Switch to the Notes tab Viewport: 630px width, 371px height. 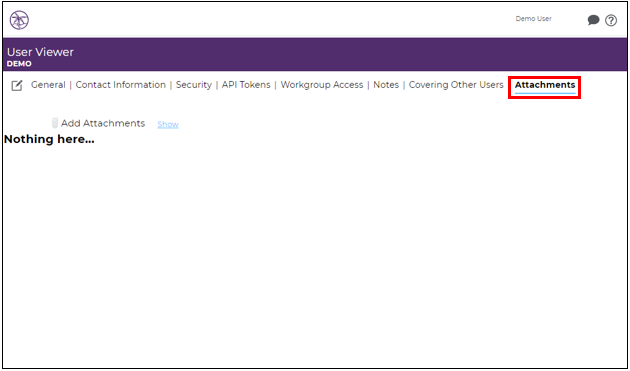[x=386, y=85]
